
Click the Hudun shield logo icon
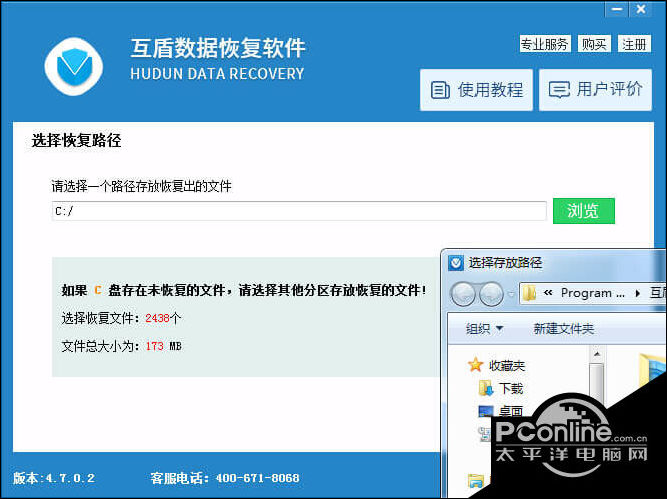click(74, 66)
